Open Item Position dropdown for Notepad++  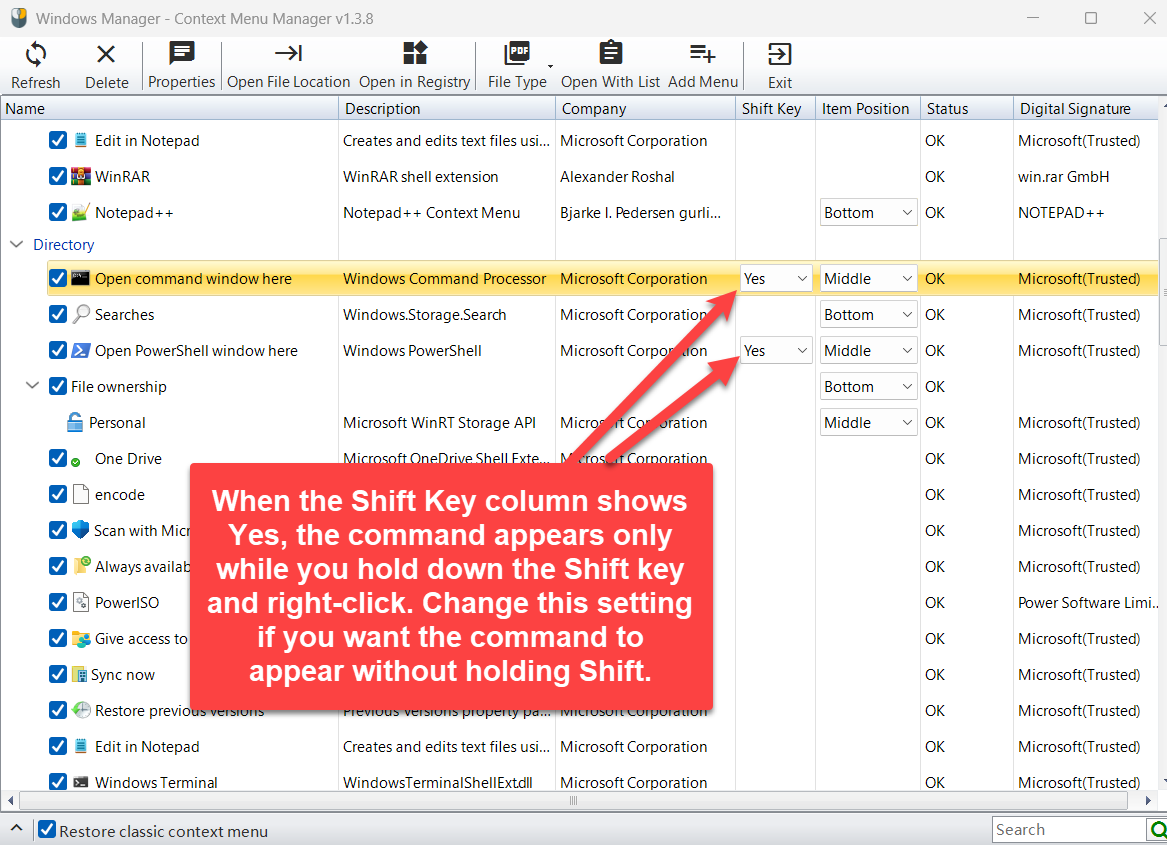pos(869,213)
